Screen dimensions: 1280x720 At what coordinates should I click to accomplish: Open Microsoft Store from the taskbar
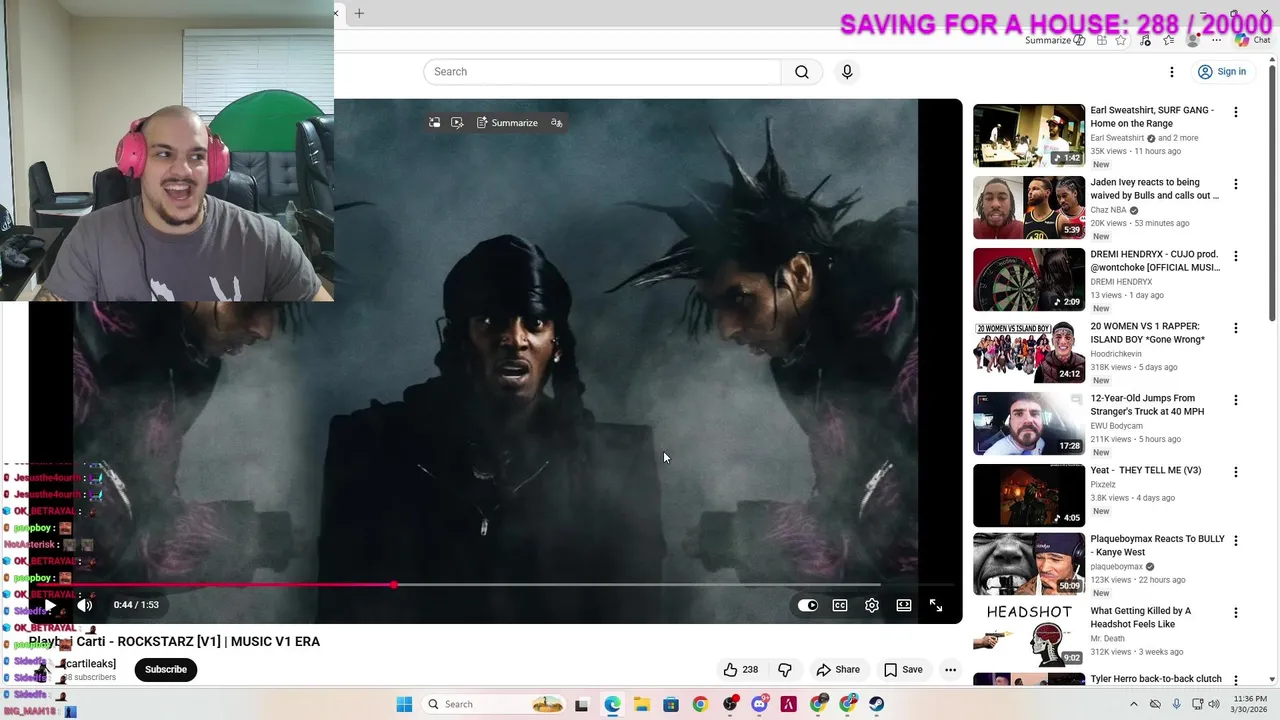click(x=670, y=704)
